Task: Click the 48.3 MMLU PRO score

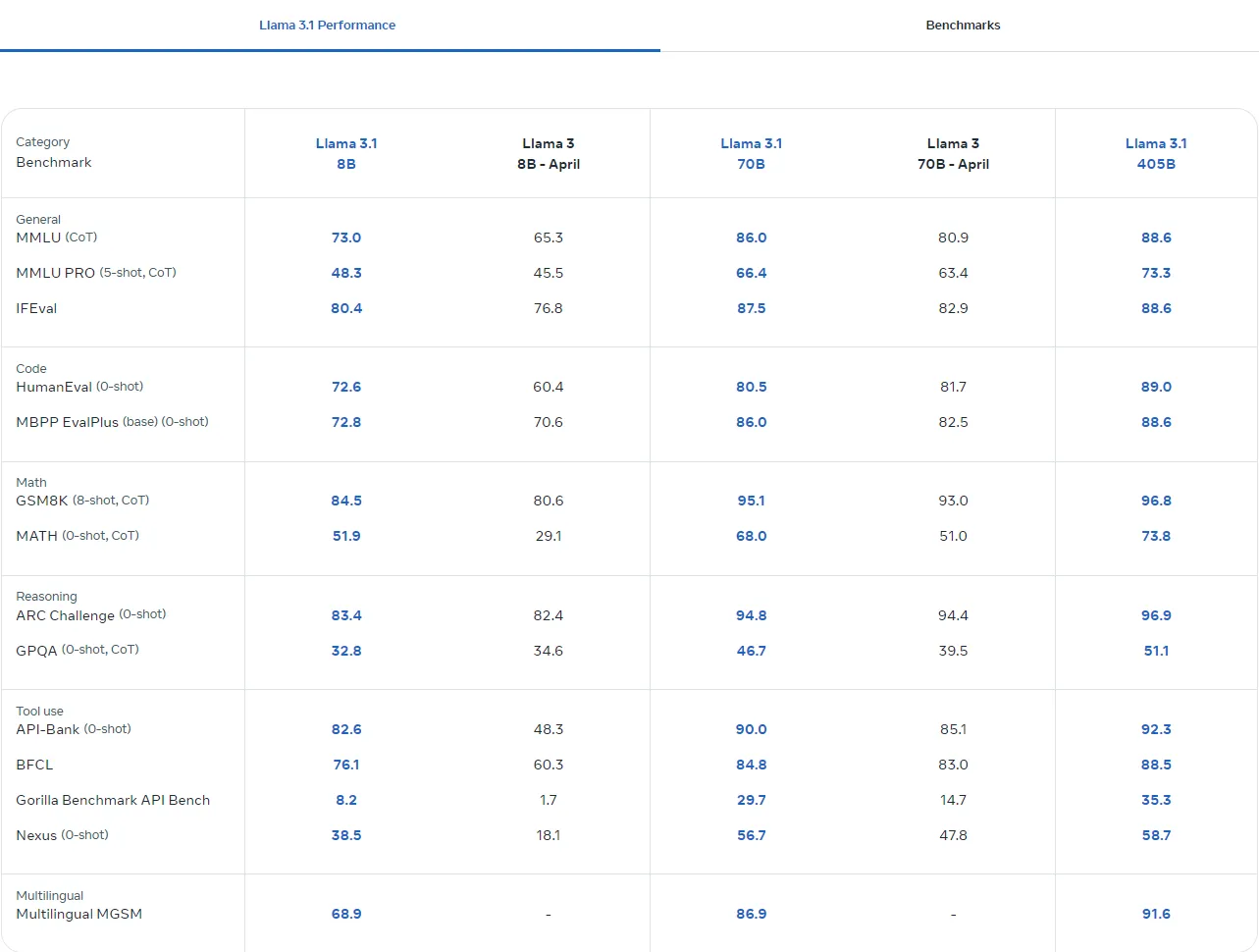Action: [346, 273]
